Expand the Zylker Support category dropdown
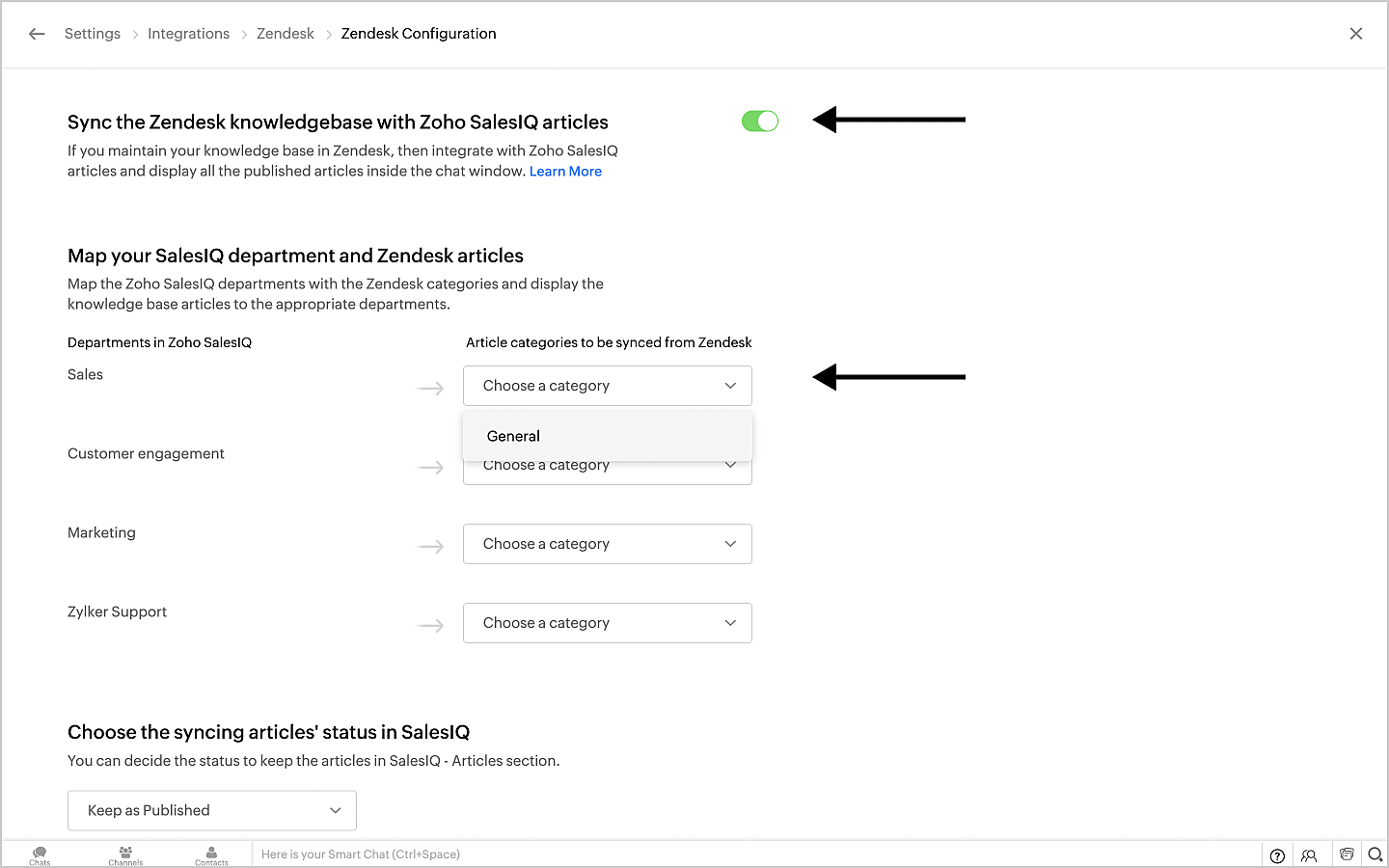1389x868 pixels. (608, 623)
